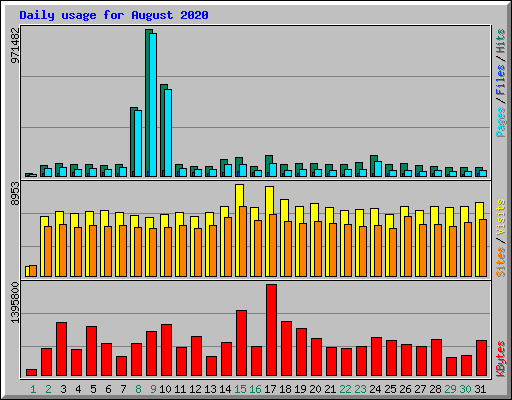Select the dark green hits bar for day 10
Screen dimensions: 512x400
(162, 130)
